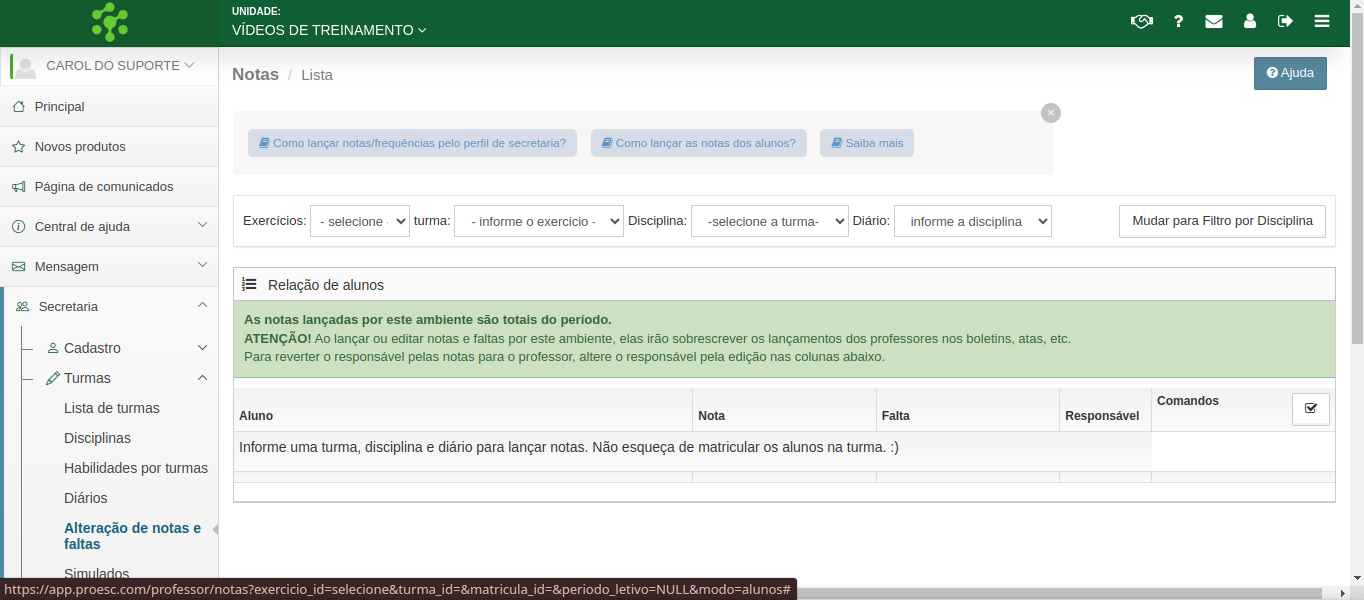Open the turma select dropdown
The width and height of the screenshot is (1364, 600).
[539, 221]
